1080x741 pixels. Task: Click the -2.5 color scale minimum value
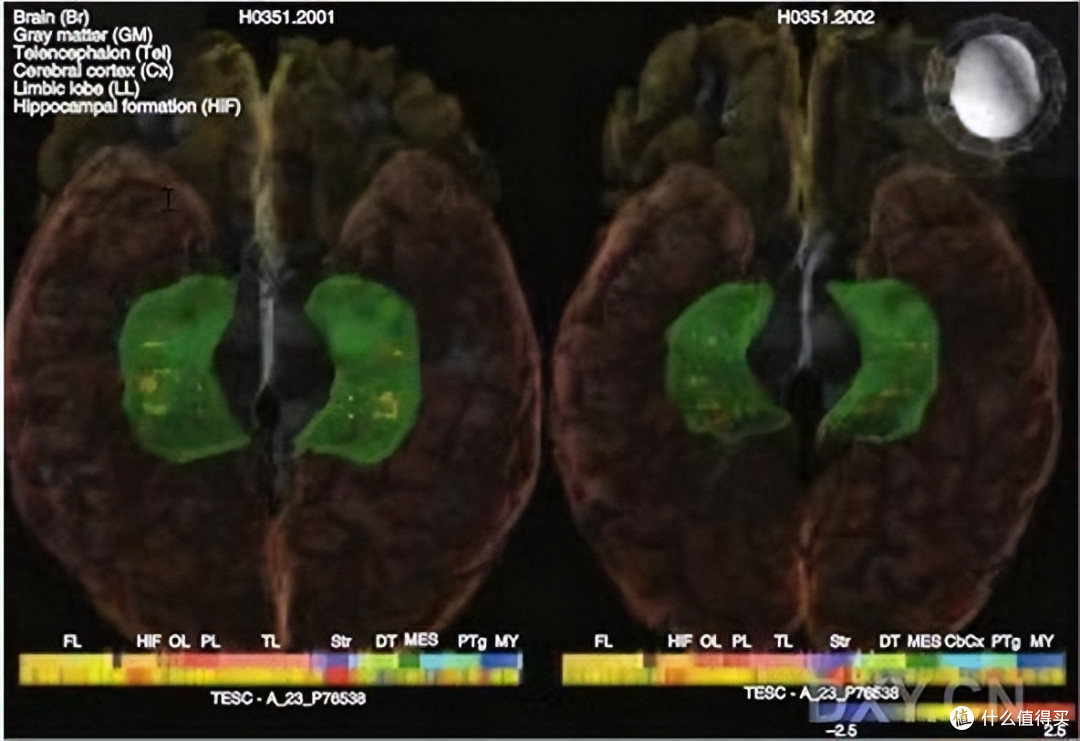tap(840, 731)
